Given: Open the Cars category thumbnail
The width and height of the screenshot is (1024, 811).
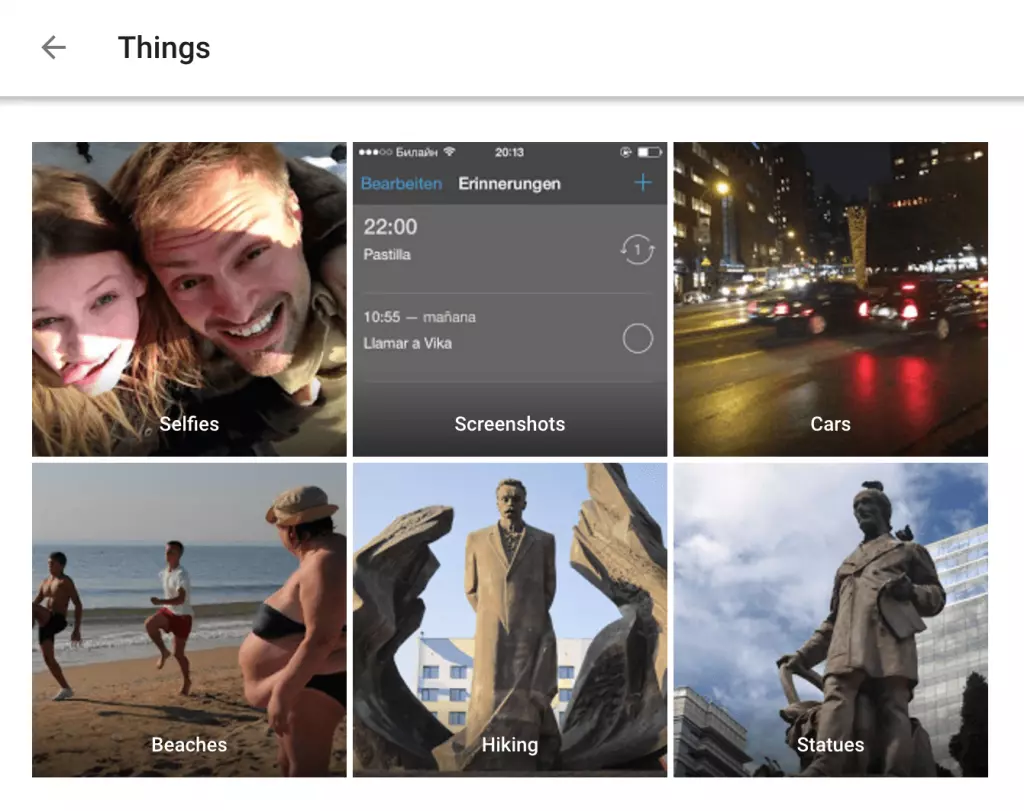Looking at the screenshot, I should tap(831, 299).
